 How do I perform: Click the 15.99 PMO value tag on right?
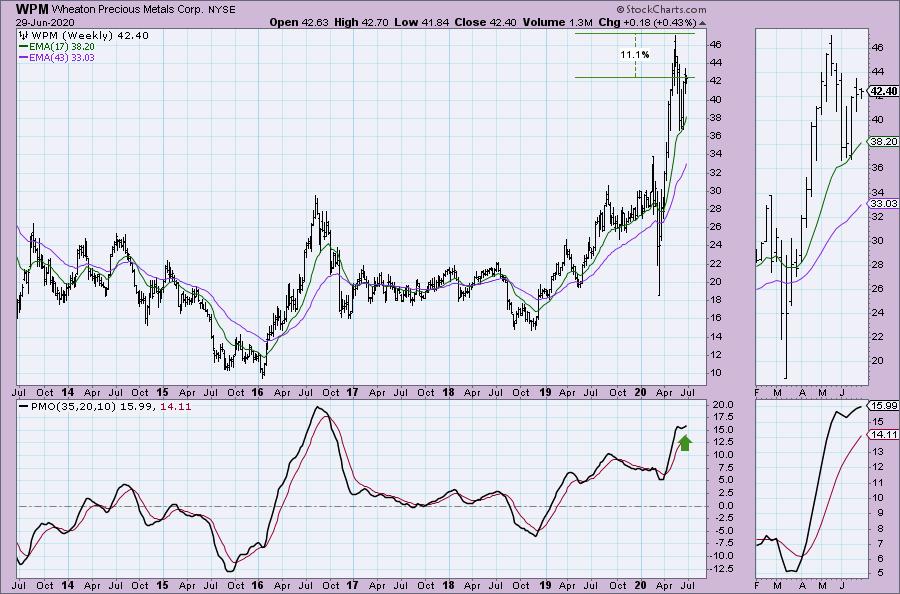[884, 406]
